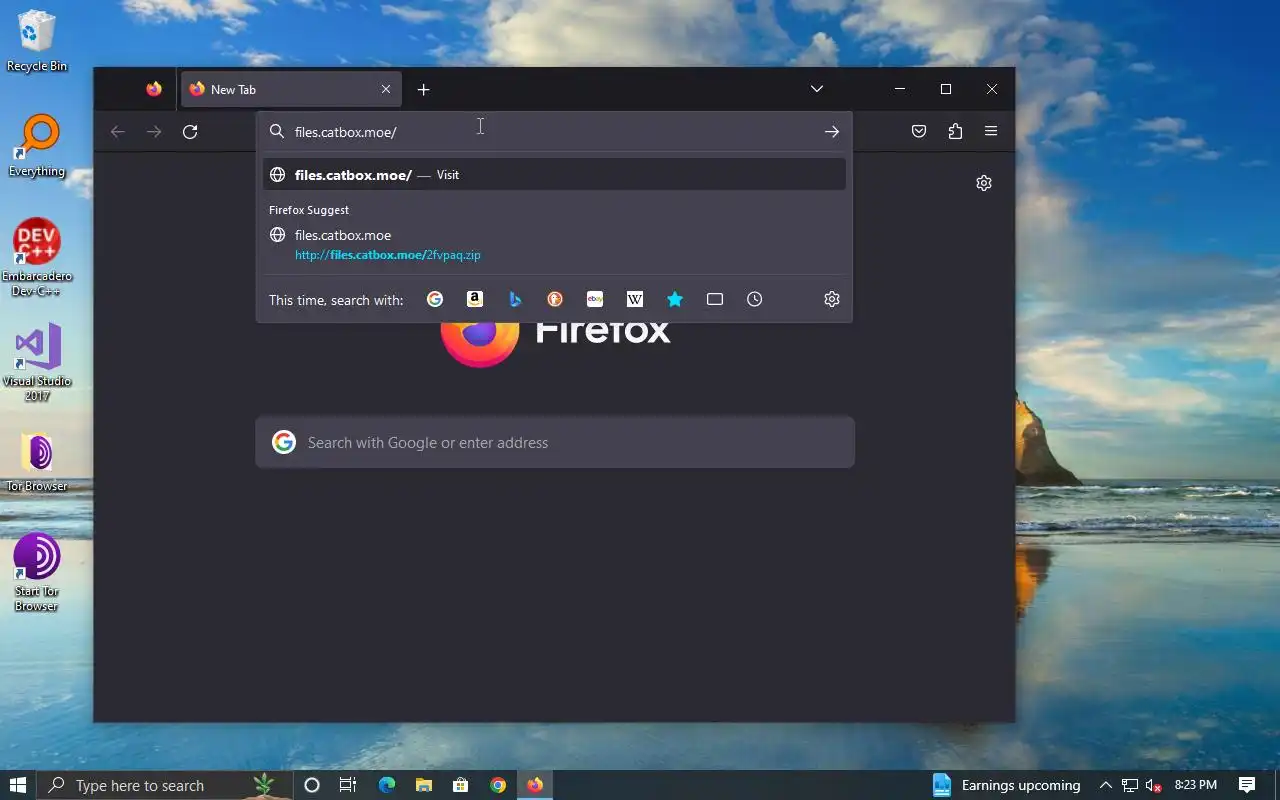1280x800 pixels.
Task: Open the Windows Start menu
Action: click(x=18, y=785)
